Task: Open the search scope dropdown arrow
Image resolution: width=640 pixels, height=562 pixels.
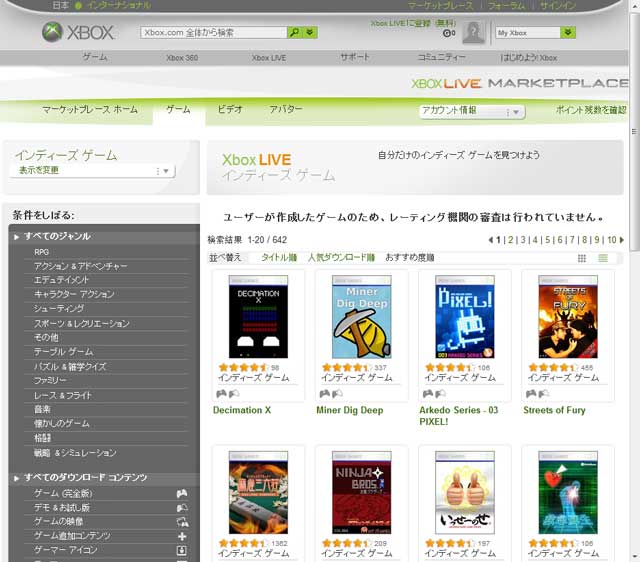Action: (x=310, y=32)
